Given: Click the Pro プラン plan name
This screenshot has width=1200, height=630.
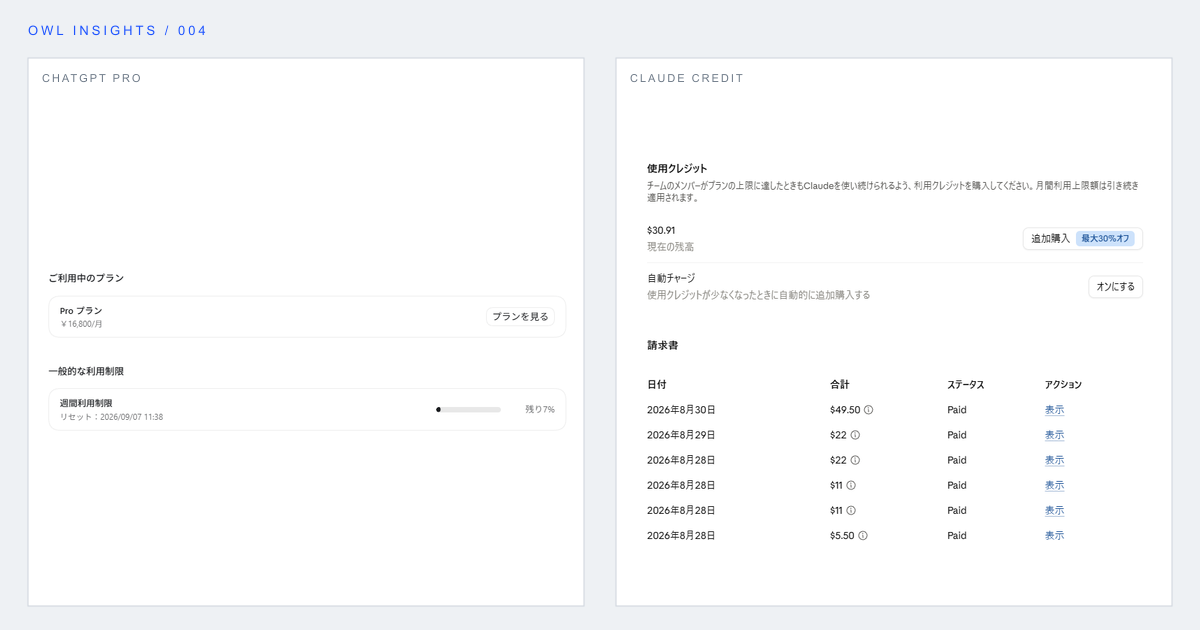Looking at the screenshot, I should (81, 311).
